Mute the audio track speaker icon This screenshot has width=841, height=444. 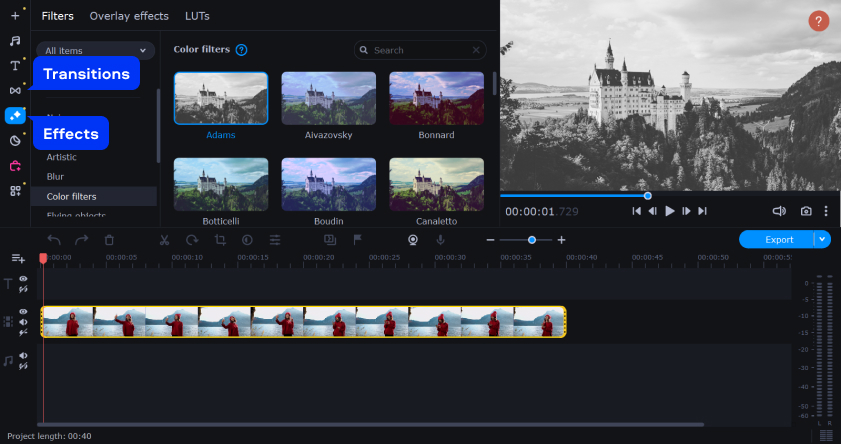coord(23,355)
